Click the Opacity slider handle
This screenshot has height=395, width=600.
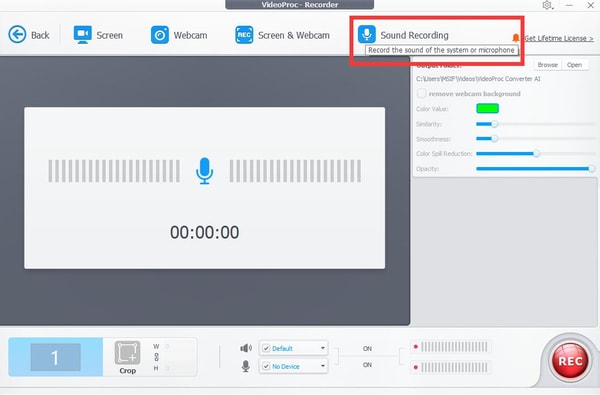pos(592,168)
